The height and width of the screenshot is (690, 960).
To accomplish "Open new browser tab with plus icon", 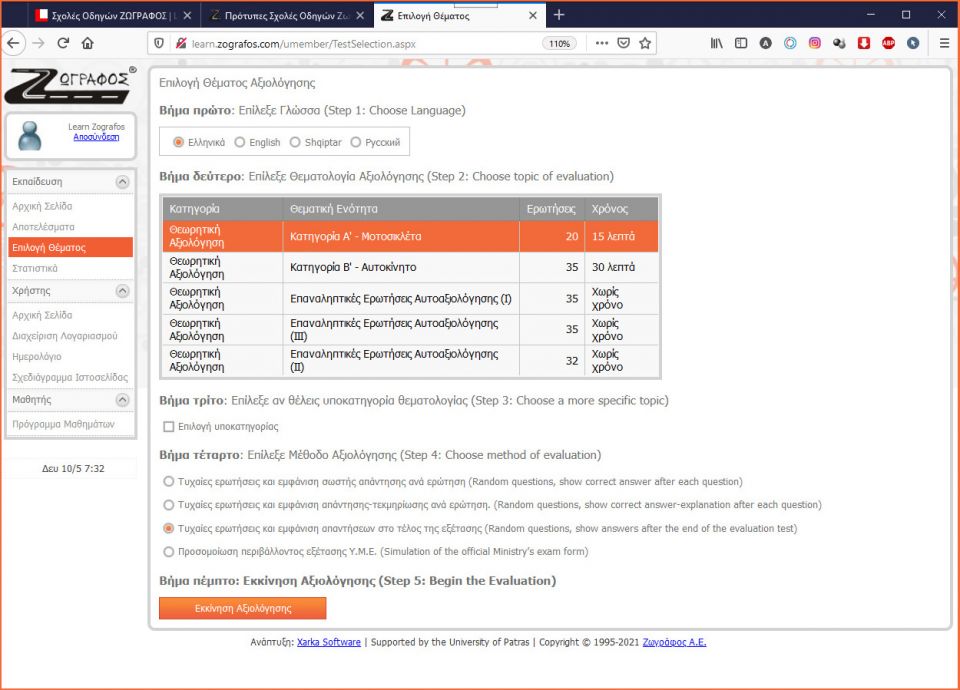I will pos(559,15).
